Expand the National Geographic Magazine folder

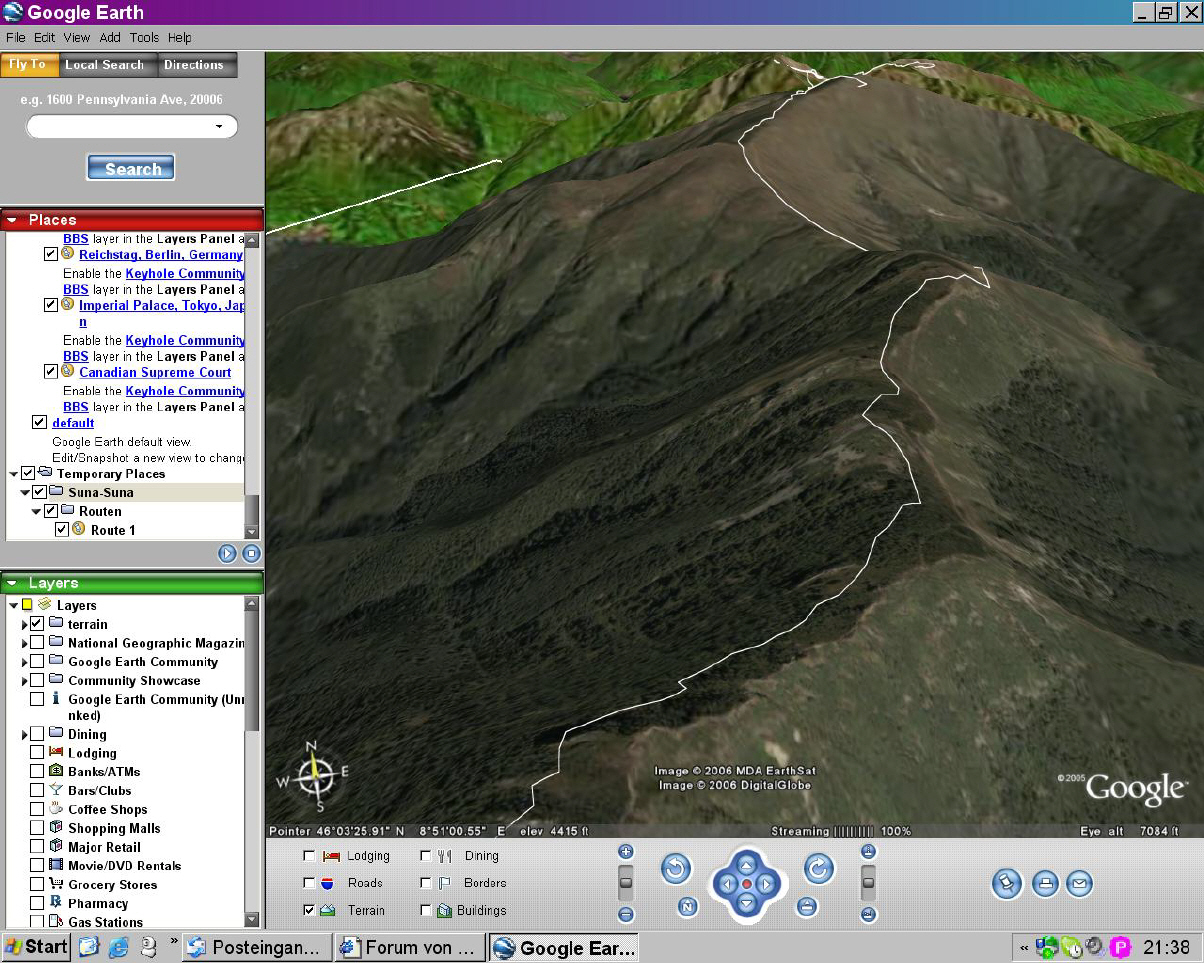pyautogui.click(x=25, y=643)
